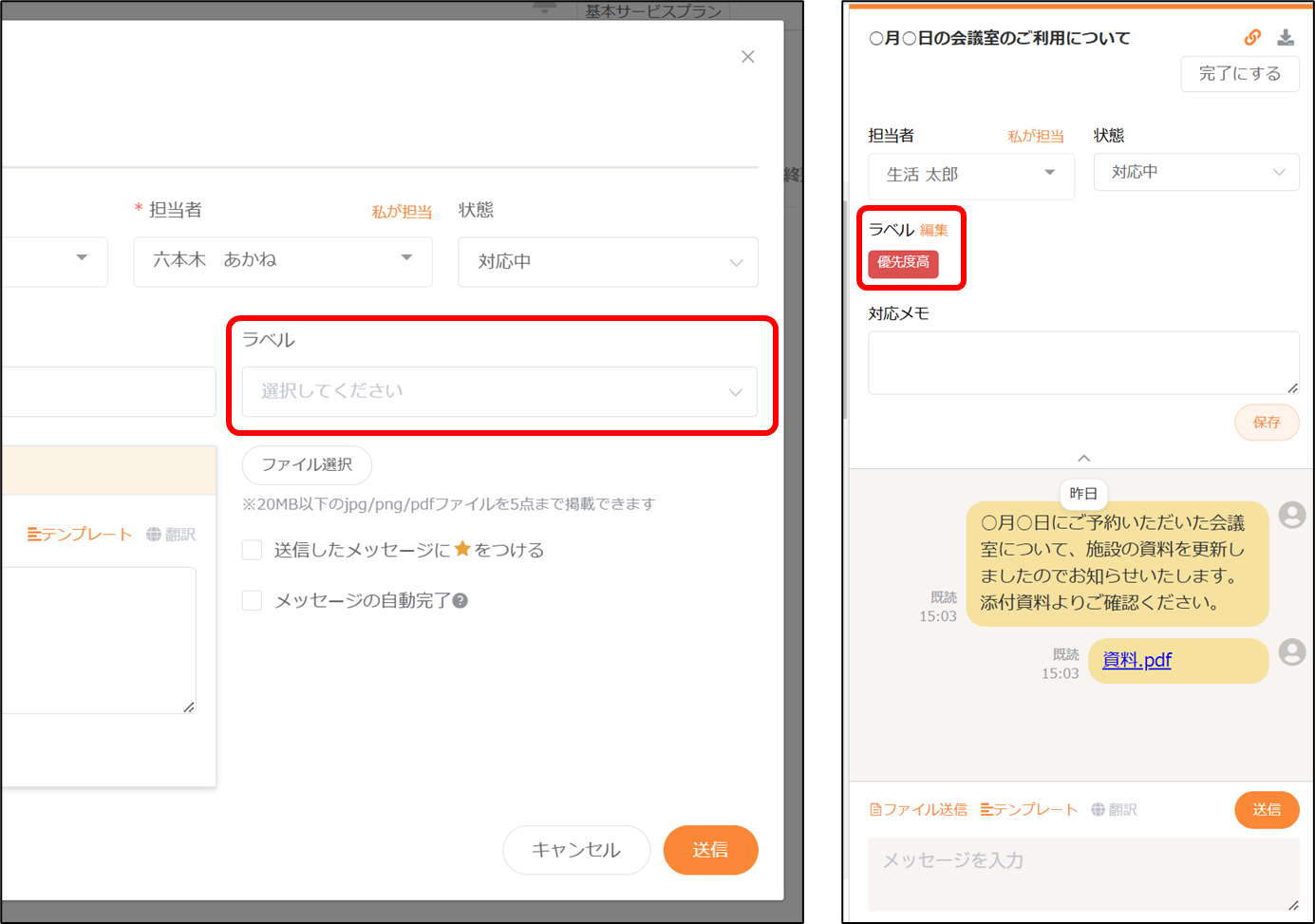This screenshot has width=1315, height=924.
Task: Open the 資料.pdf attachment link
Action: click(1137, 660)
